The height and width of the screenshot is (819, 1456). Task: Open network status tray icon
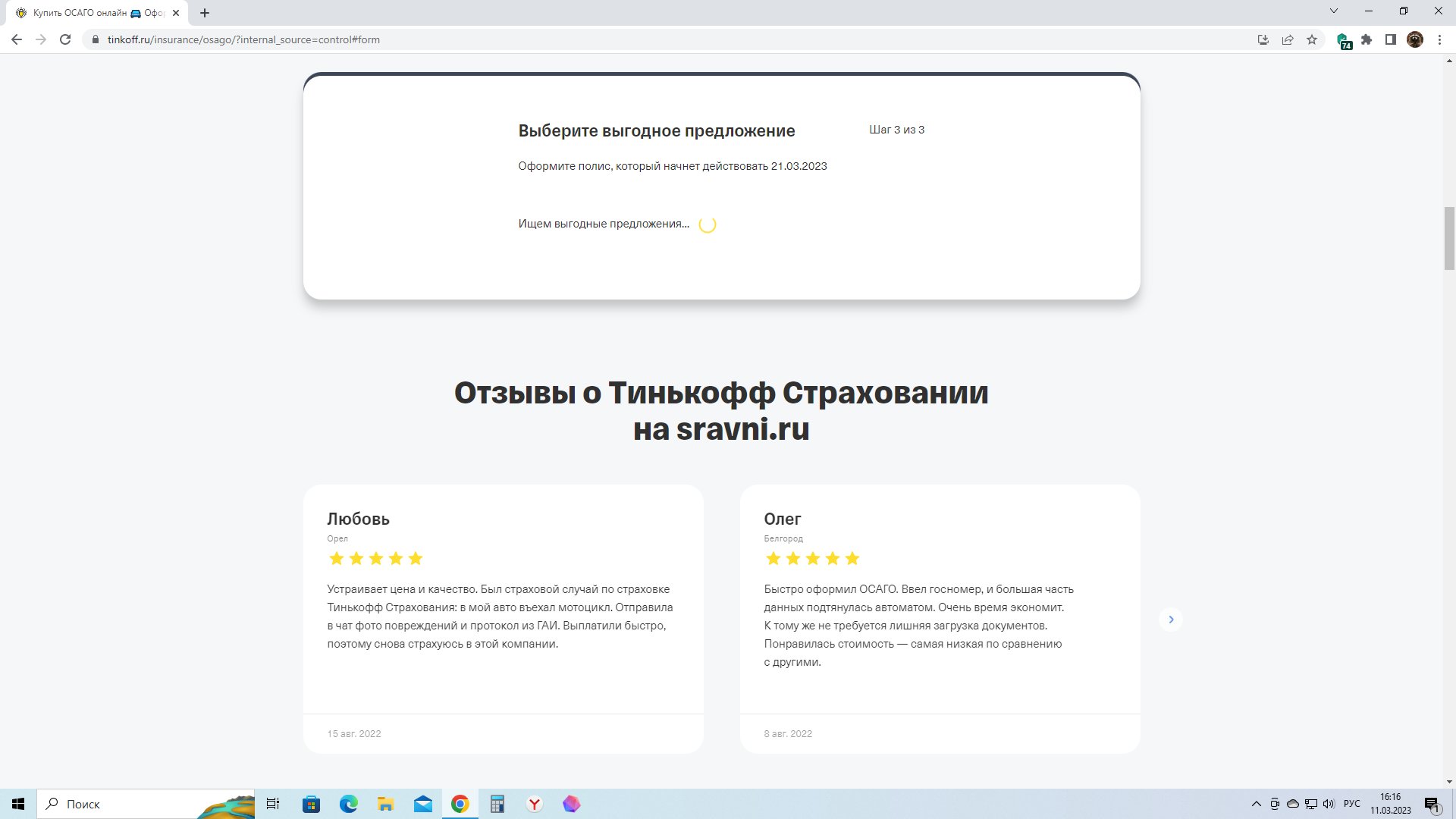[1310, 804]
